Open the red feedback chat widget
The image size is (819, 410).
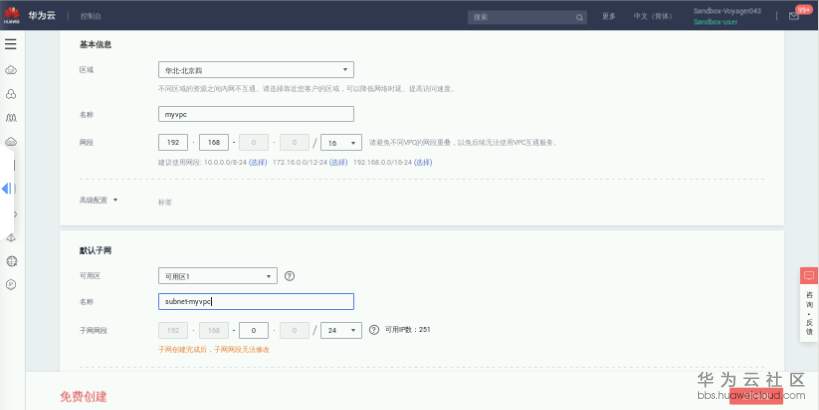(809, 275)
